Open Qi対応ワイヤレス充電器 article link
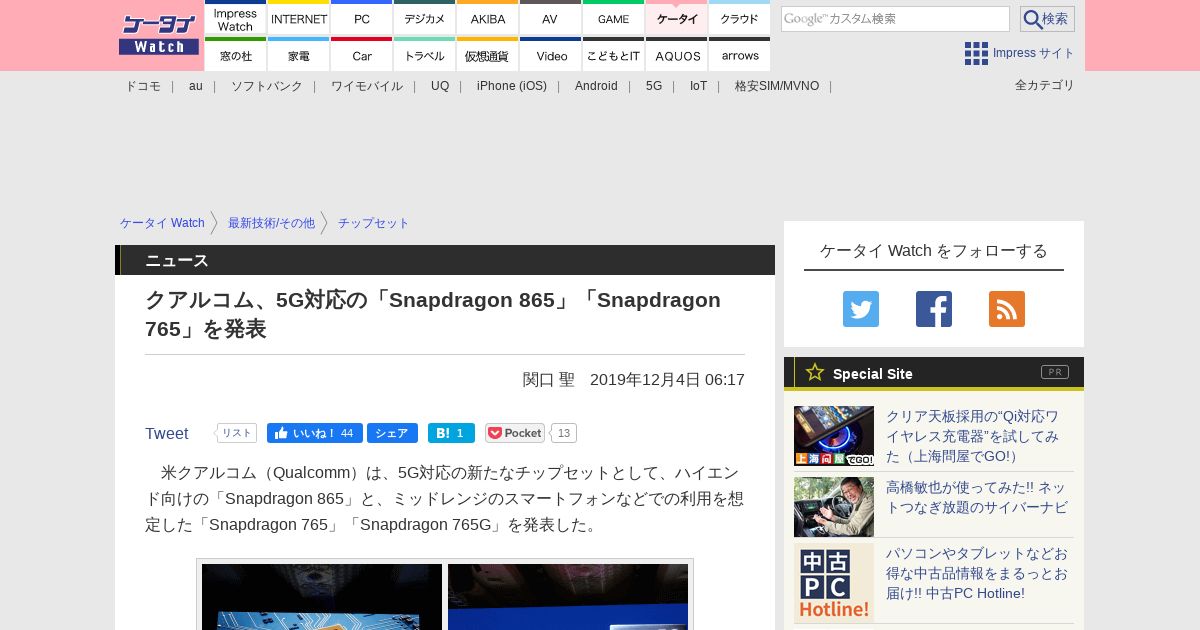 click(973, 436)
